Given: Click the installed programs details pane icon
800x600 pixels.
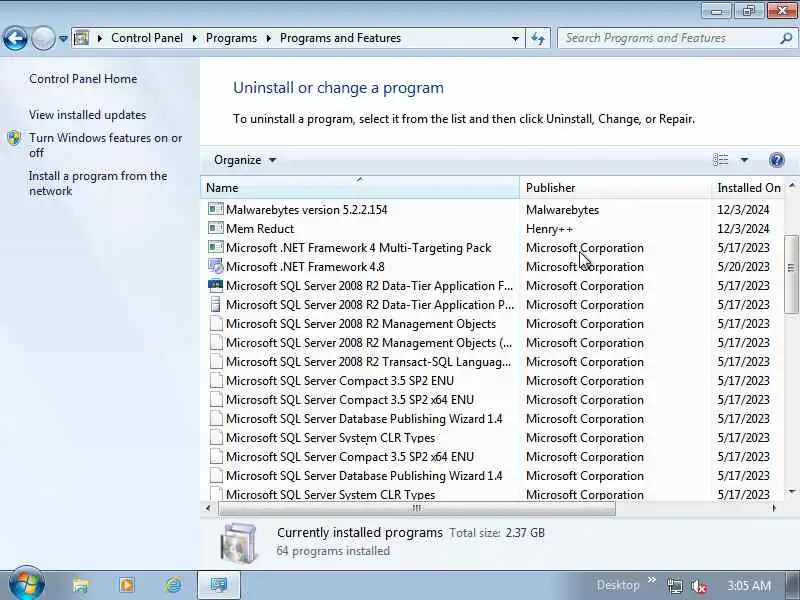Looking at the screenshot, I should (x=238, y=542).
